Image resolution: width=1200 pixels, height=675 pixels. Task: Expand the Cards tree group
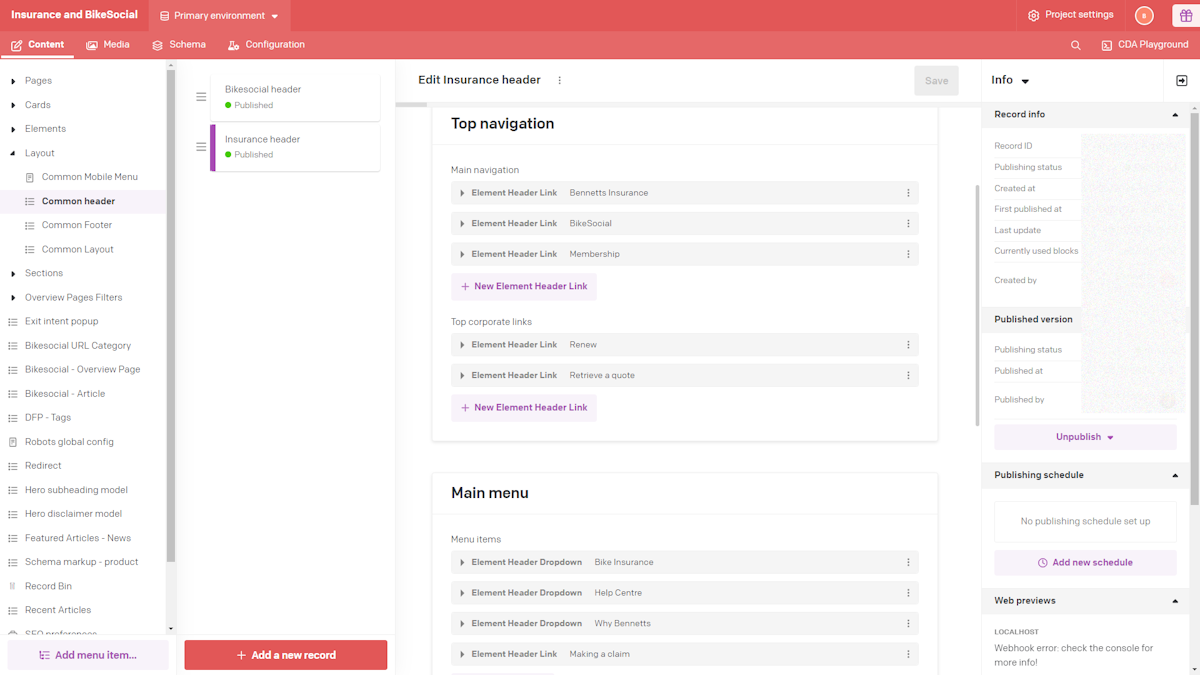13,105
